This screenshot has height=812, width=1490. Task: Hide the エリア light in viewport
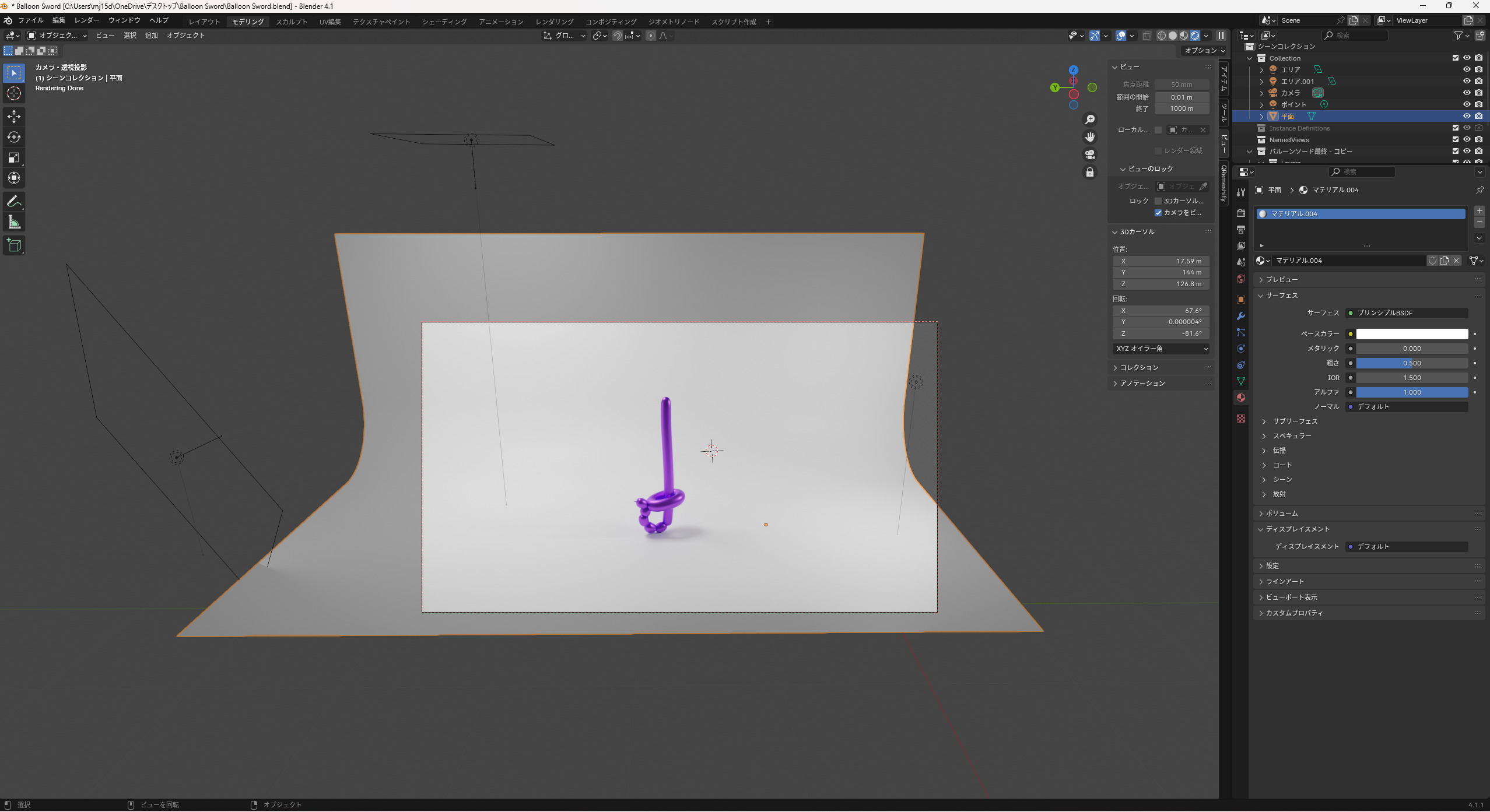pyautogui.click(x=1467, y=69)
